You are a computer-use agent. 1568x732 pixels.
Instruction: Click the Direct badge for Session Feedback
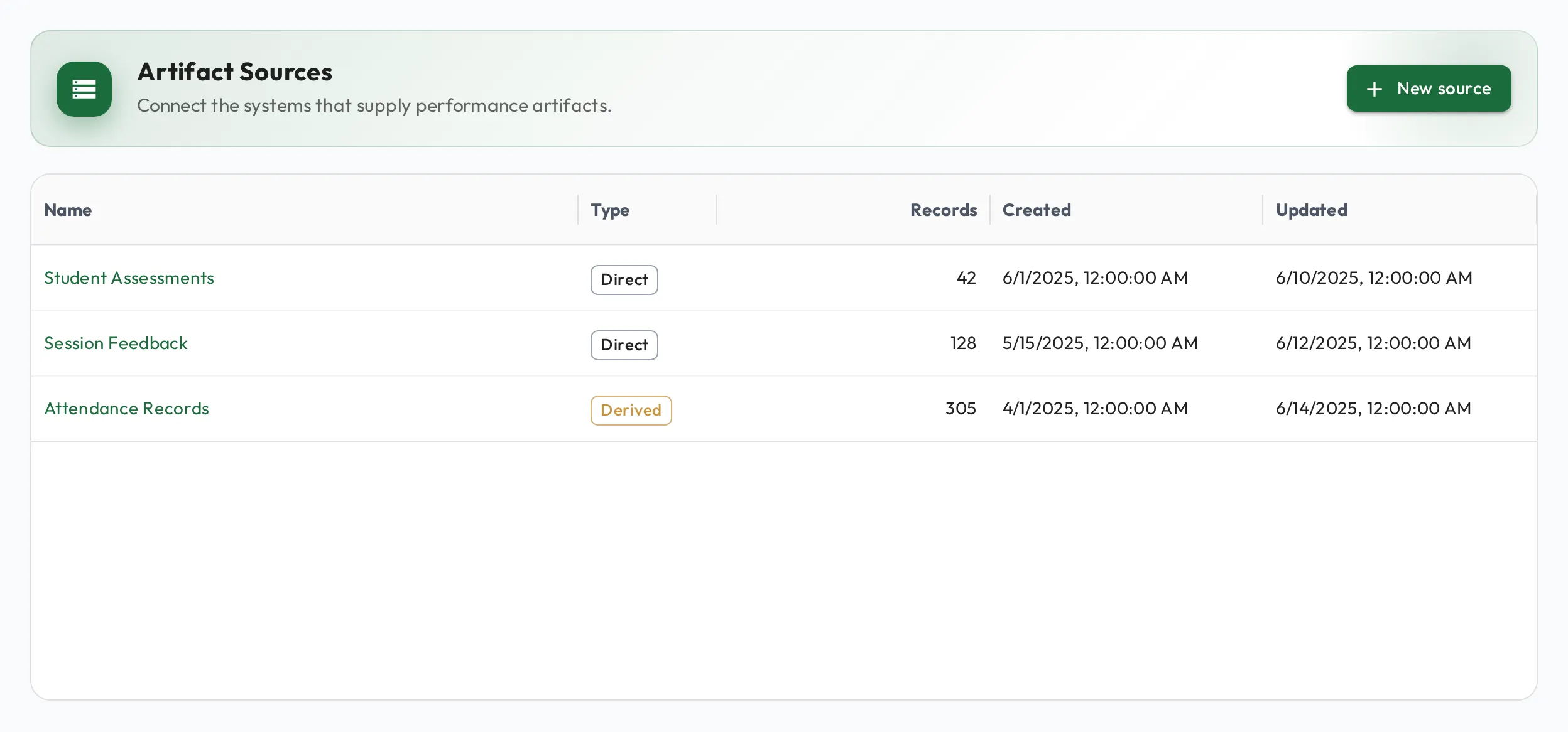[x=624, y=345]
